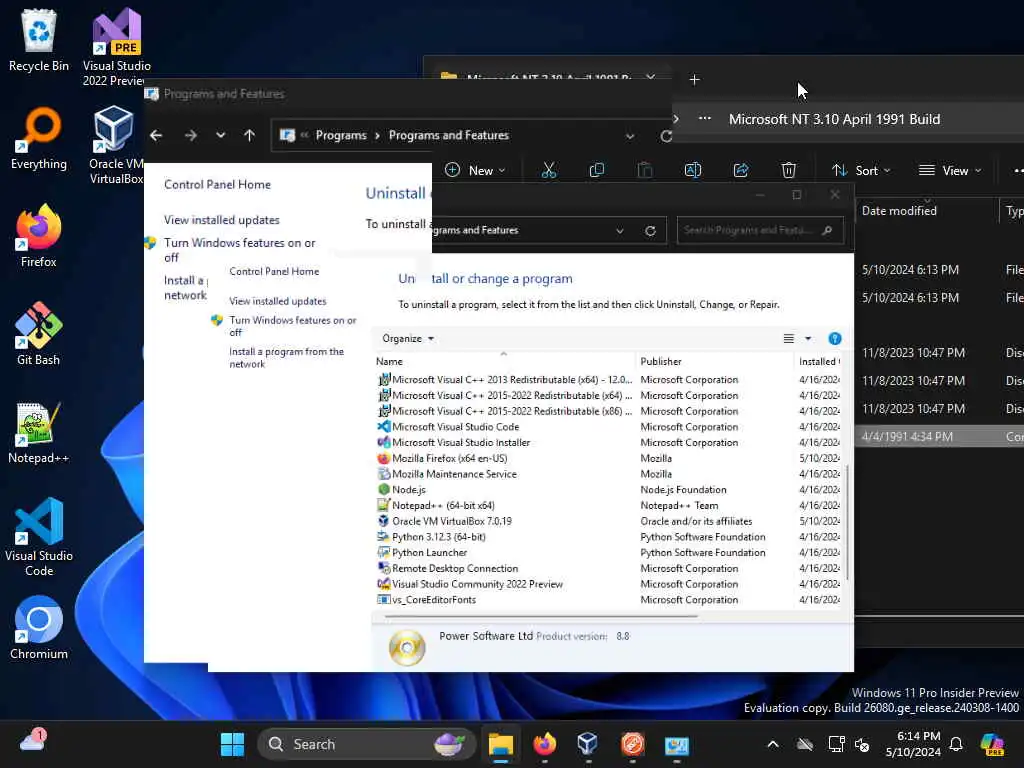Image resolution: width=1024 pixels, height=768 pixels.
Task: Open the weather widget on the taskbar
Action: (32, 741)
